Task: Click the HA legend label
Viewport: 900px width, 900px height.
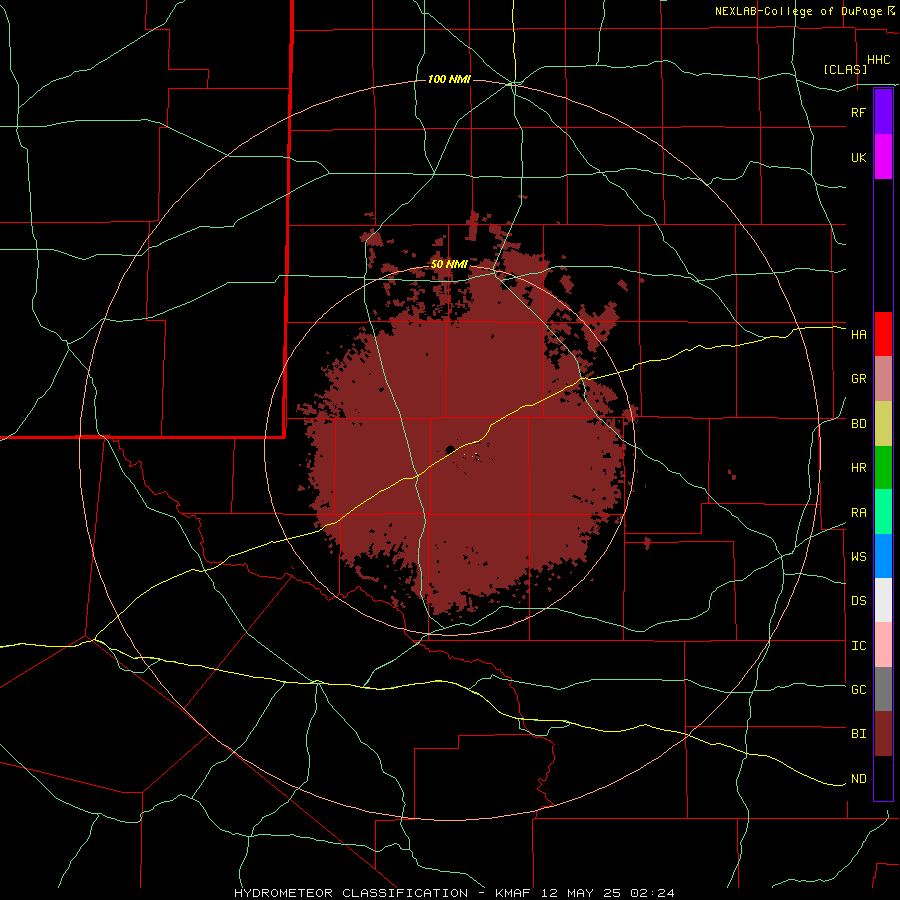Action: [858, 335]
